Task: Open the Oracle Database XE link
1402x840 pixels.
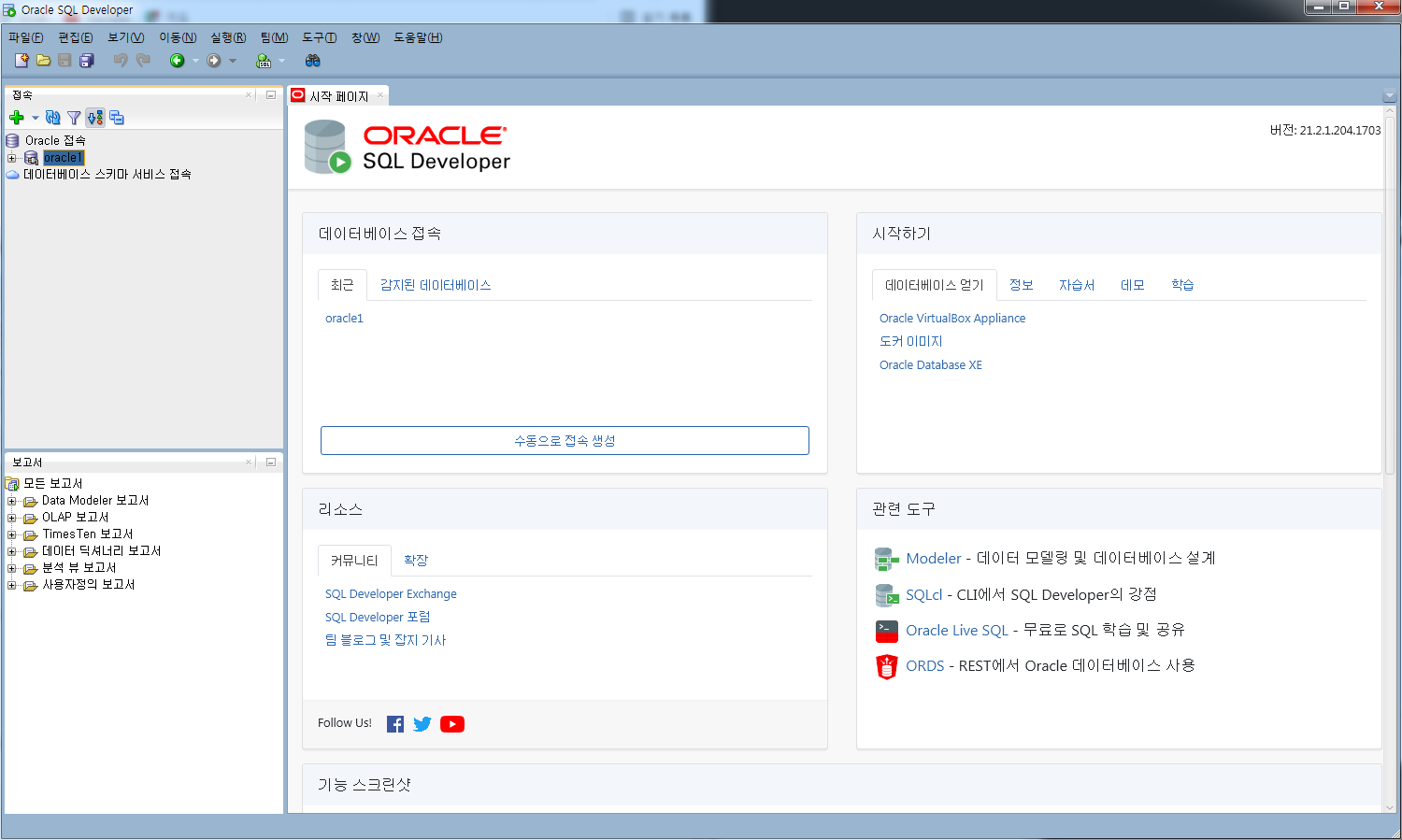Action: 931,365
